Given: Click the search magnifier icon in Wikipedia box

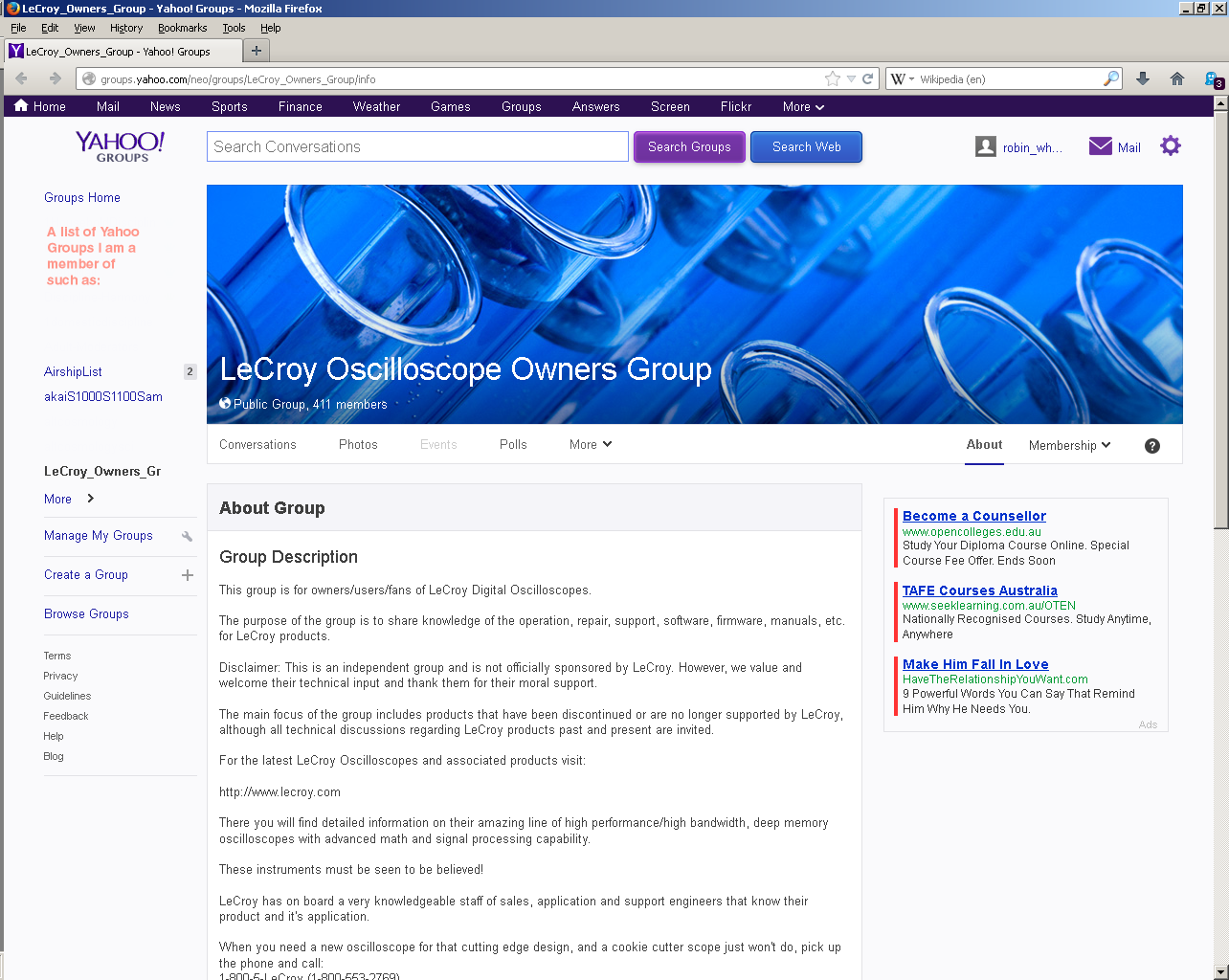Looking at the screenshot, I should click(1110, 78).
